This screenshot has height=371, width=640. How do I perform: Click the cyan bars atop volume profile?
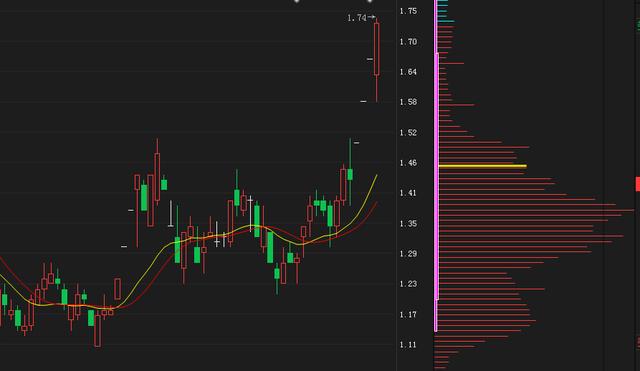pyautogui.click(x=445, y=11)
